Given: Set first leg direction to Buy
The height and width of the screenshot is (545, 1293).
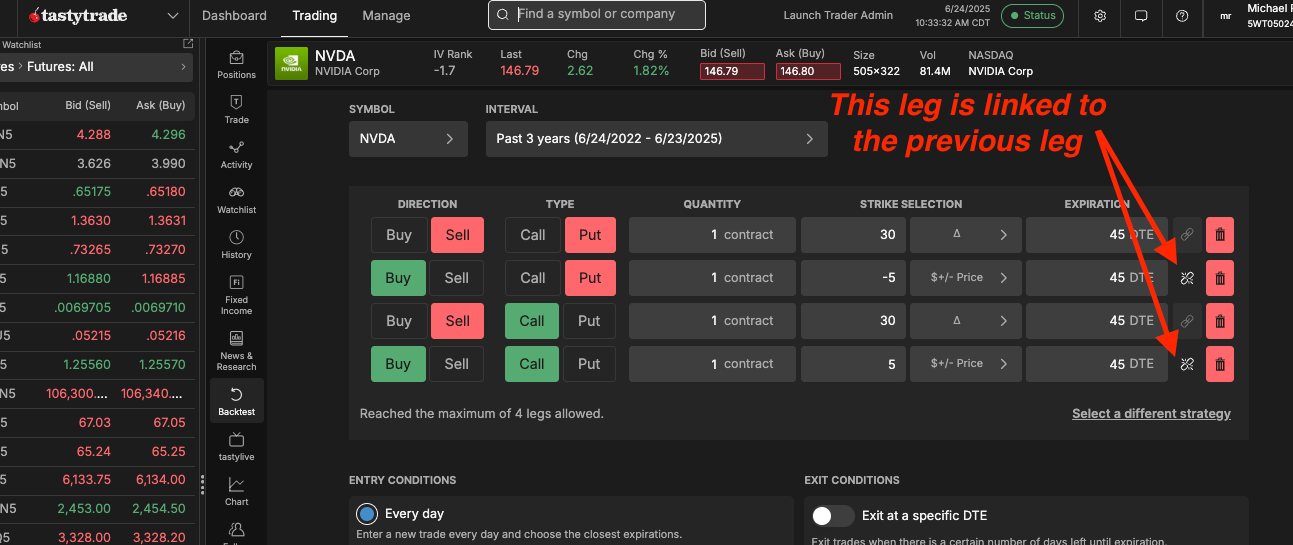Looking at the screenshot, I should pyautogui.click(x=398, y=235).
